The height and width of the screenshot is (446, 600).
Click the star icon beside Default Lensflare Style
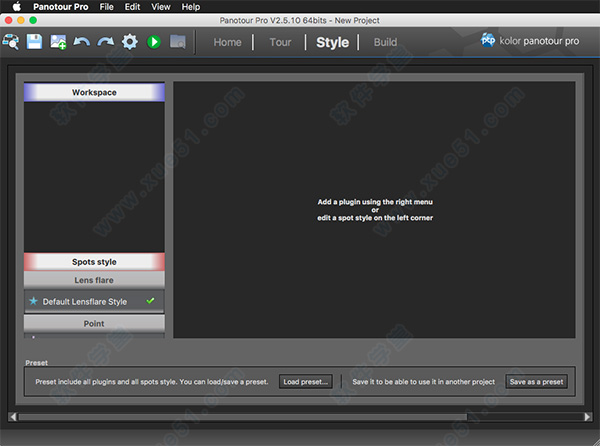point(33,301)
